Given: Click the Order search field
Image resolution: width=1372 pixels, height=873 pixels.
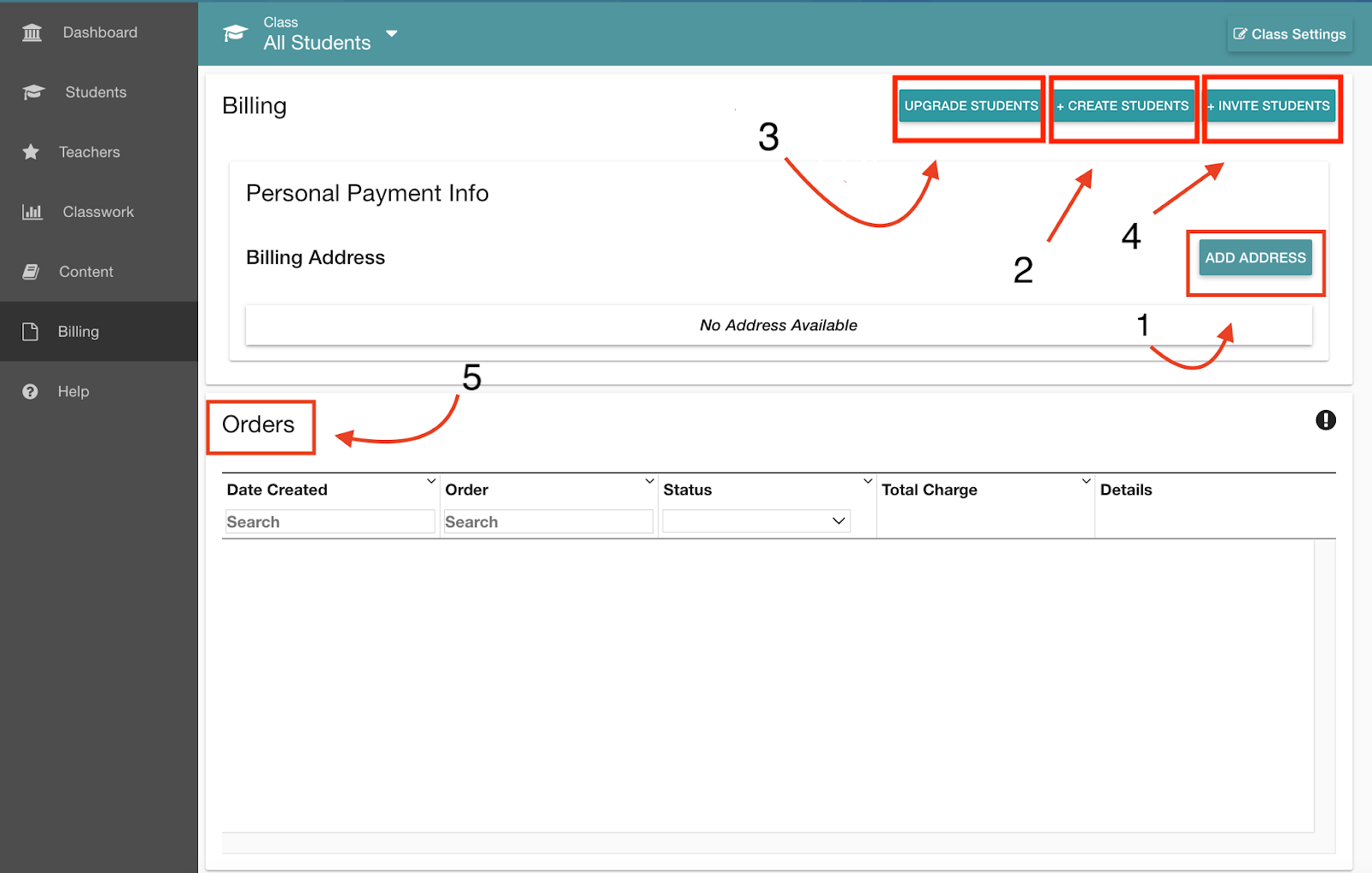Looking at the screenshot, I should 548,521.
